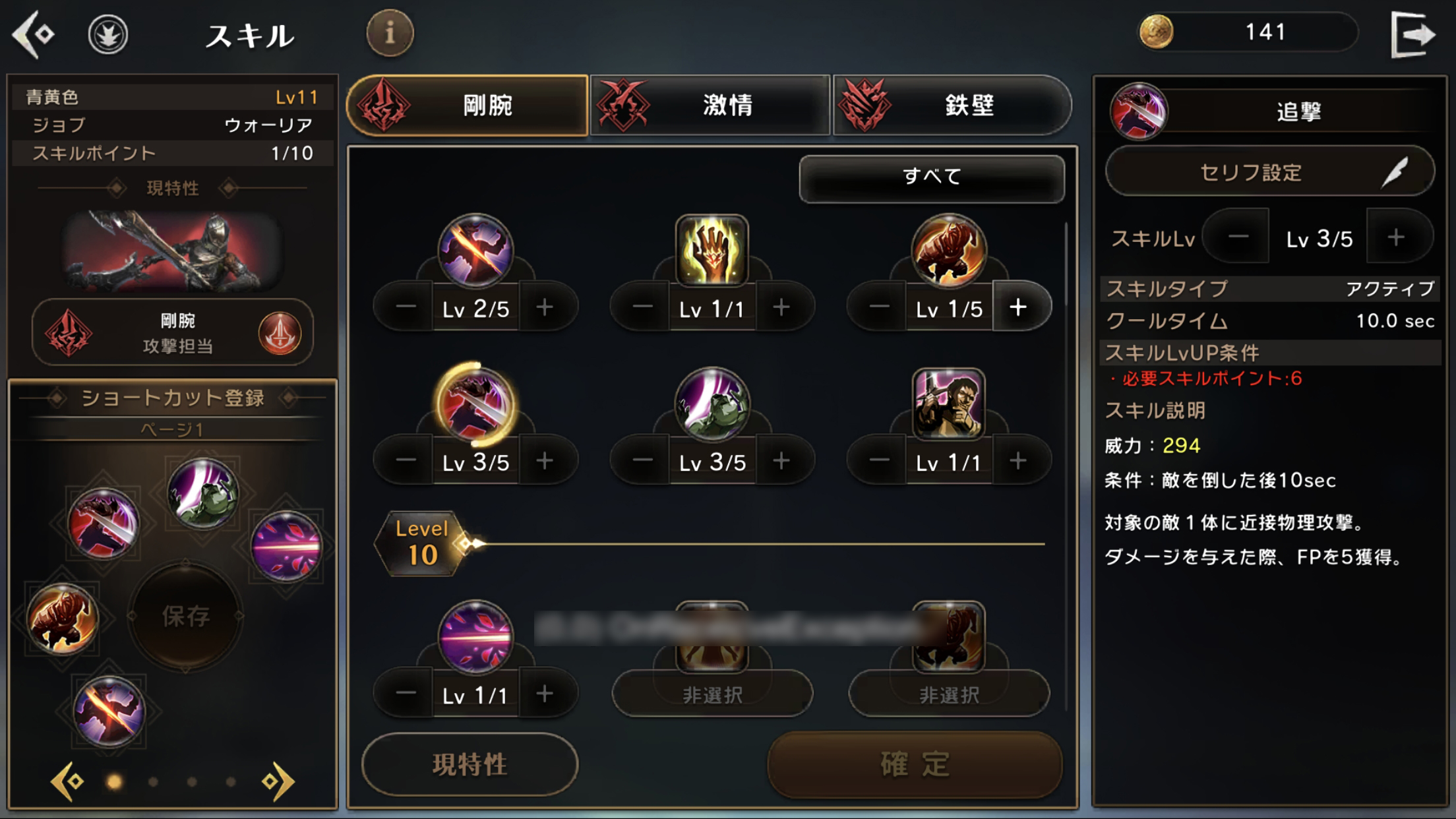Open the emblem icon next to back arrow
1456x819 pixels.
pos(108,34)
